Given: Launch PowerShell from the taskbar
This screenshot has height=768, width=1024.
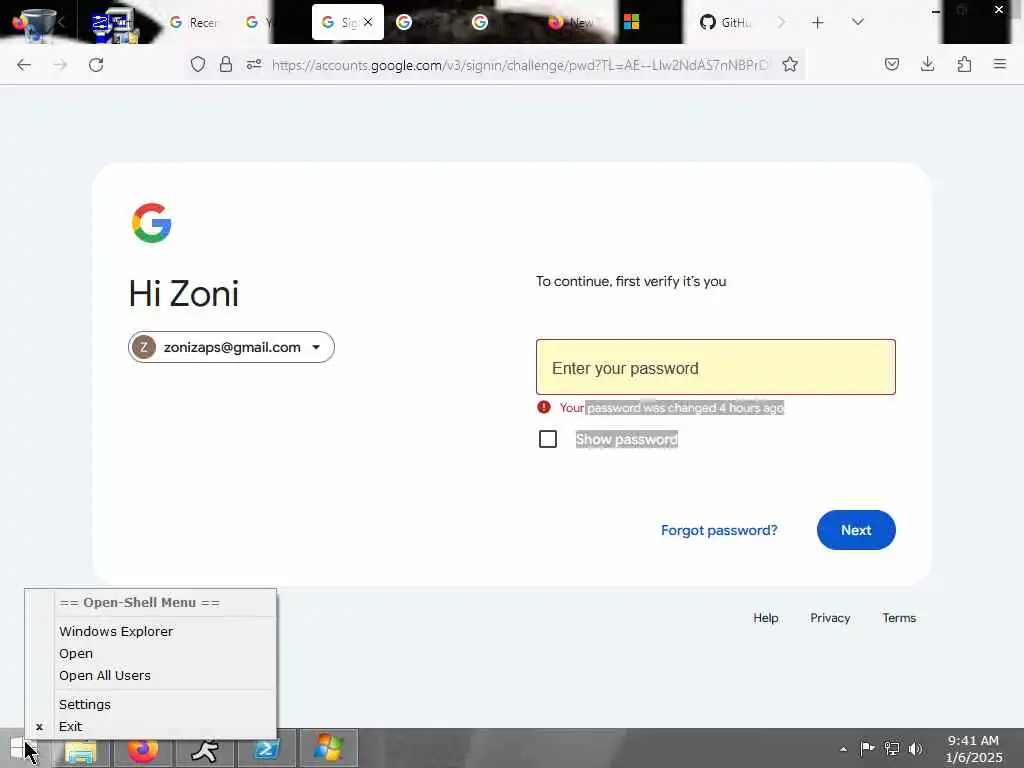Looking at the screenshot, I should (266, 749).
